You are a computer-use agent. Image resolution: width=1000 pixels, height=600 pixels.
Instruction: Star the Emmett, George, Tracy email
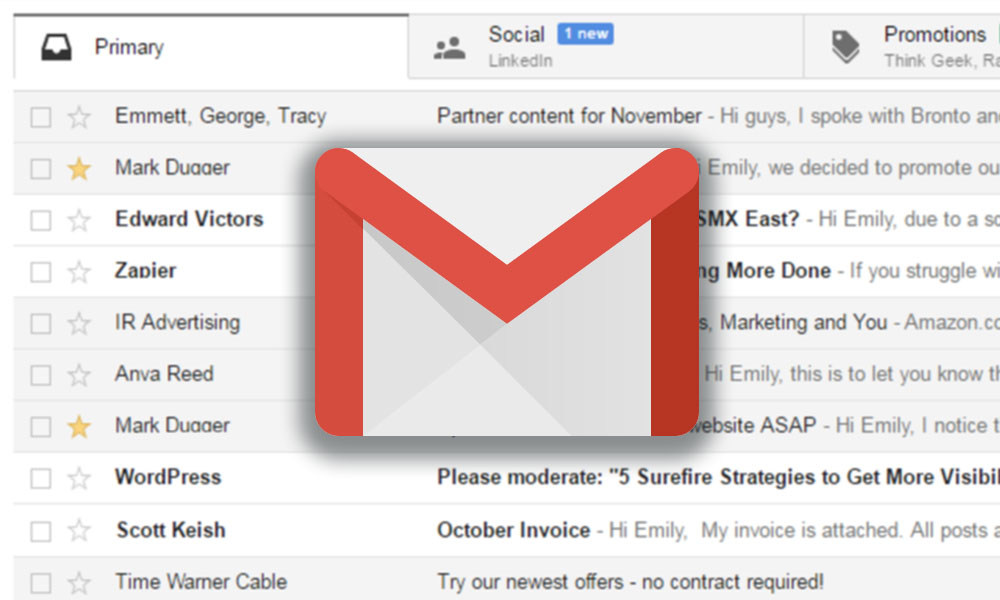(x=79, y=117)
